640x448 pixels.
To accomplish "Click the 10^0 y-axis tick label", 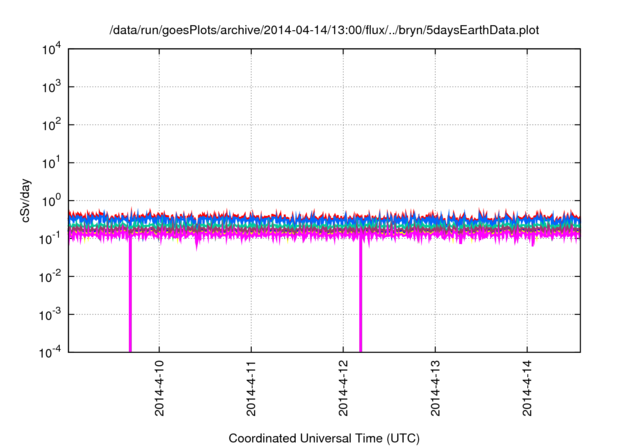I will coord(51,201).
